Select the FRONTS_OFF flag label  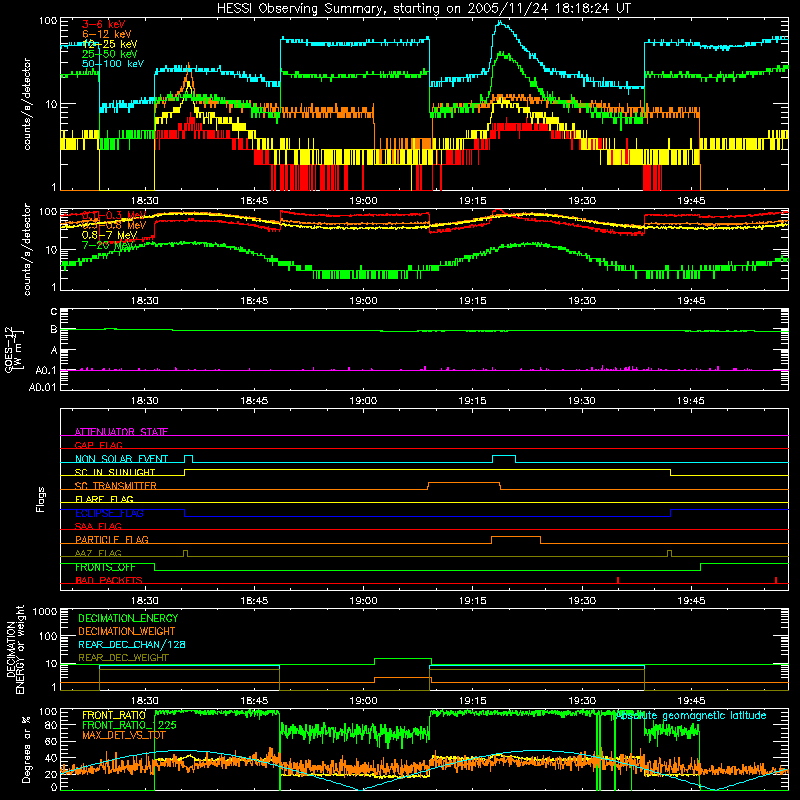(x=105, y=567)
